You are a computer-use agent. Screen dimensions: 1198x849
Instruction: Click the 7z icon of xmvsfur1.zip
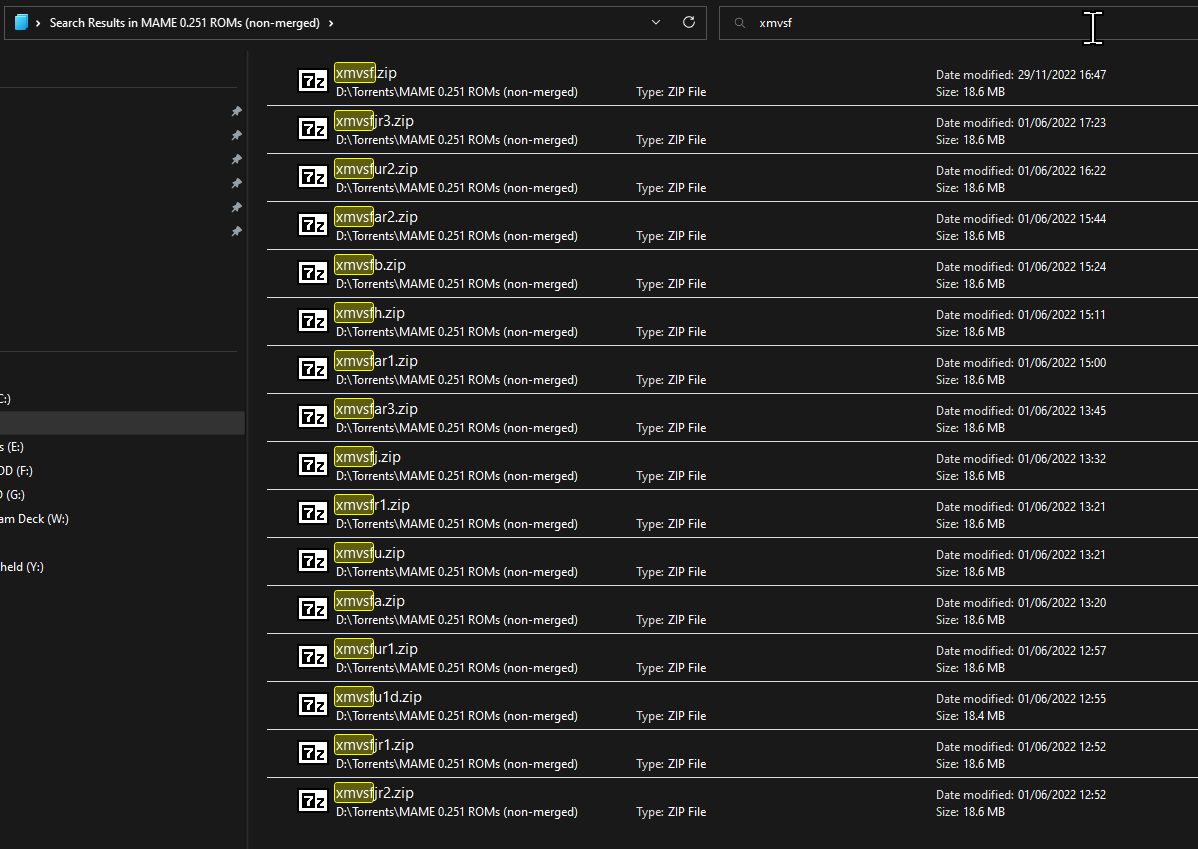click(312, 657)
